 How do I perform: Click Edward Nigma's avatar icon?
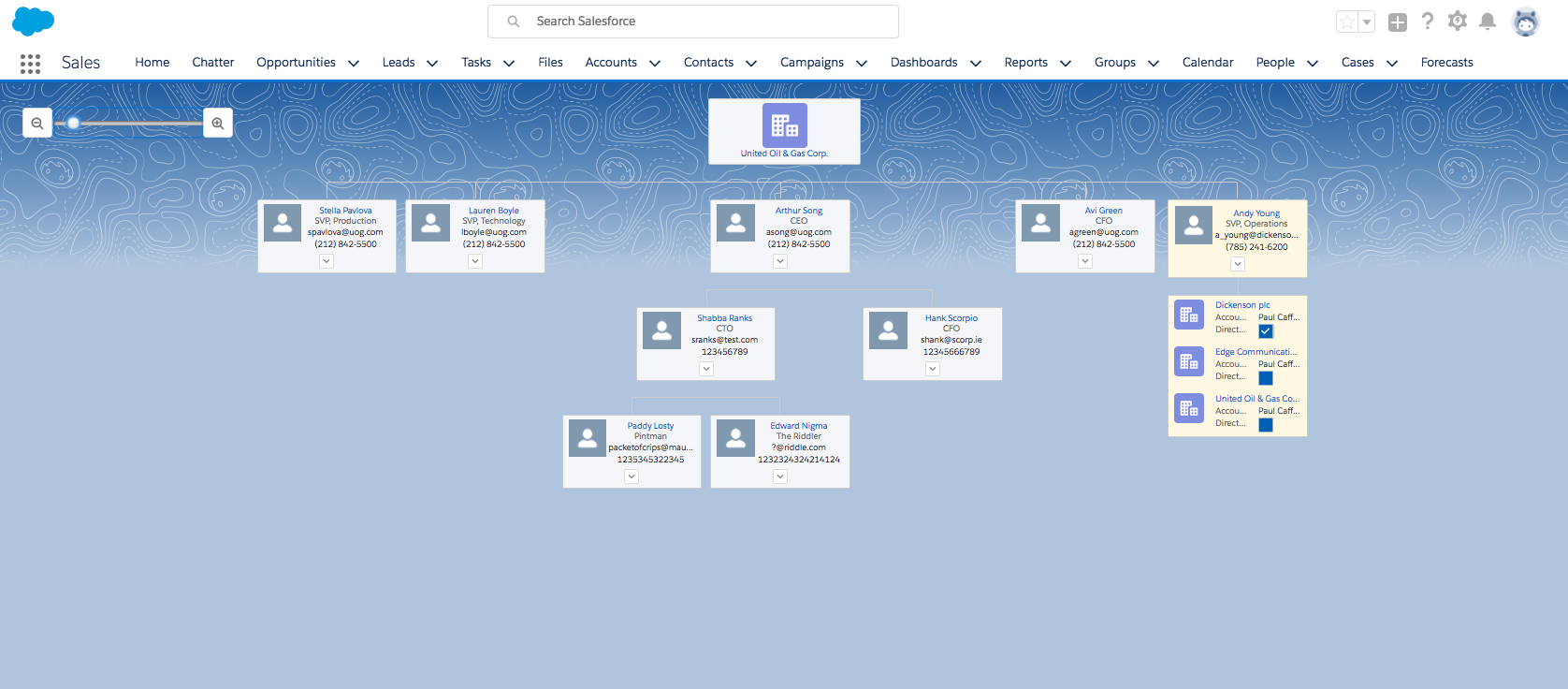pos(735,438)
